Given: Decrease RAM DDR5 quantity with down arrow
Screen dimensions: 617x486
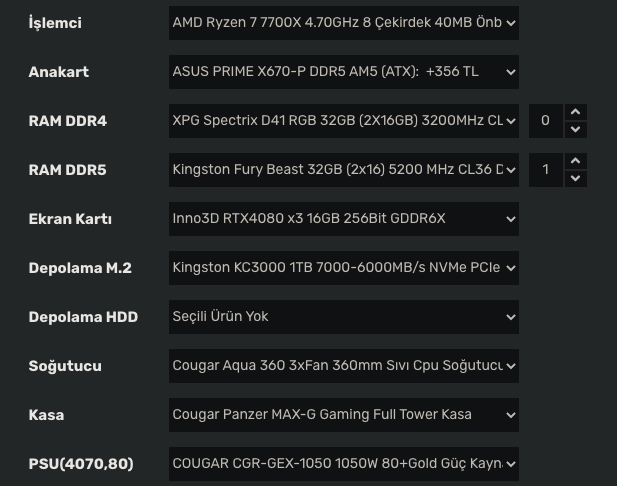Looking at the screenshot, I should (575, 179).
